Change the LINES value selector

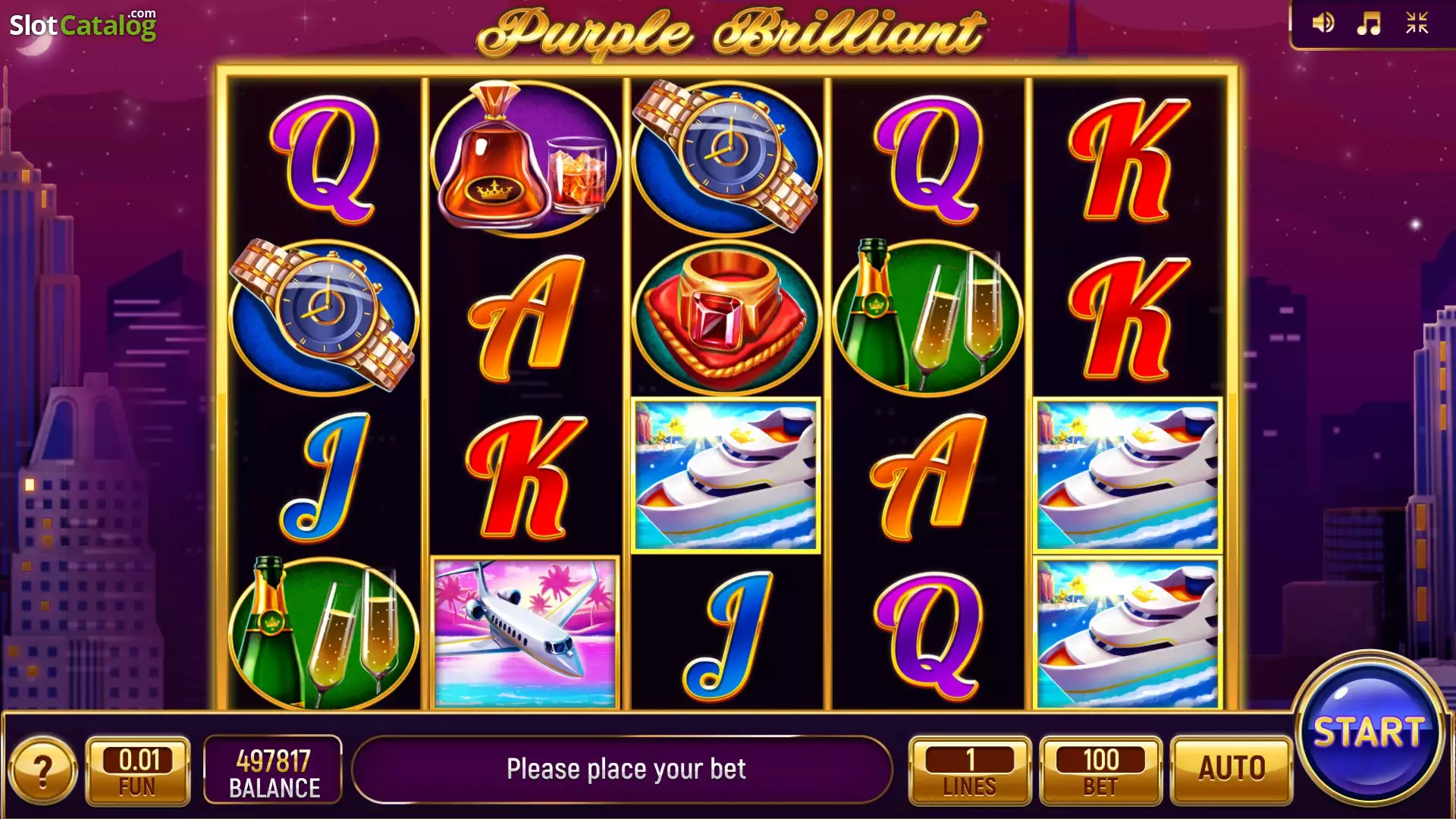pyautogui.click(x=970, y=770)
